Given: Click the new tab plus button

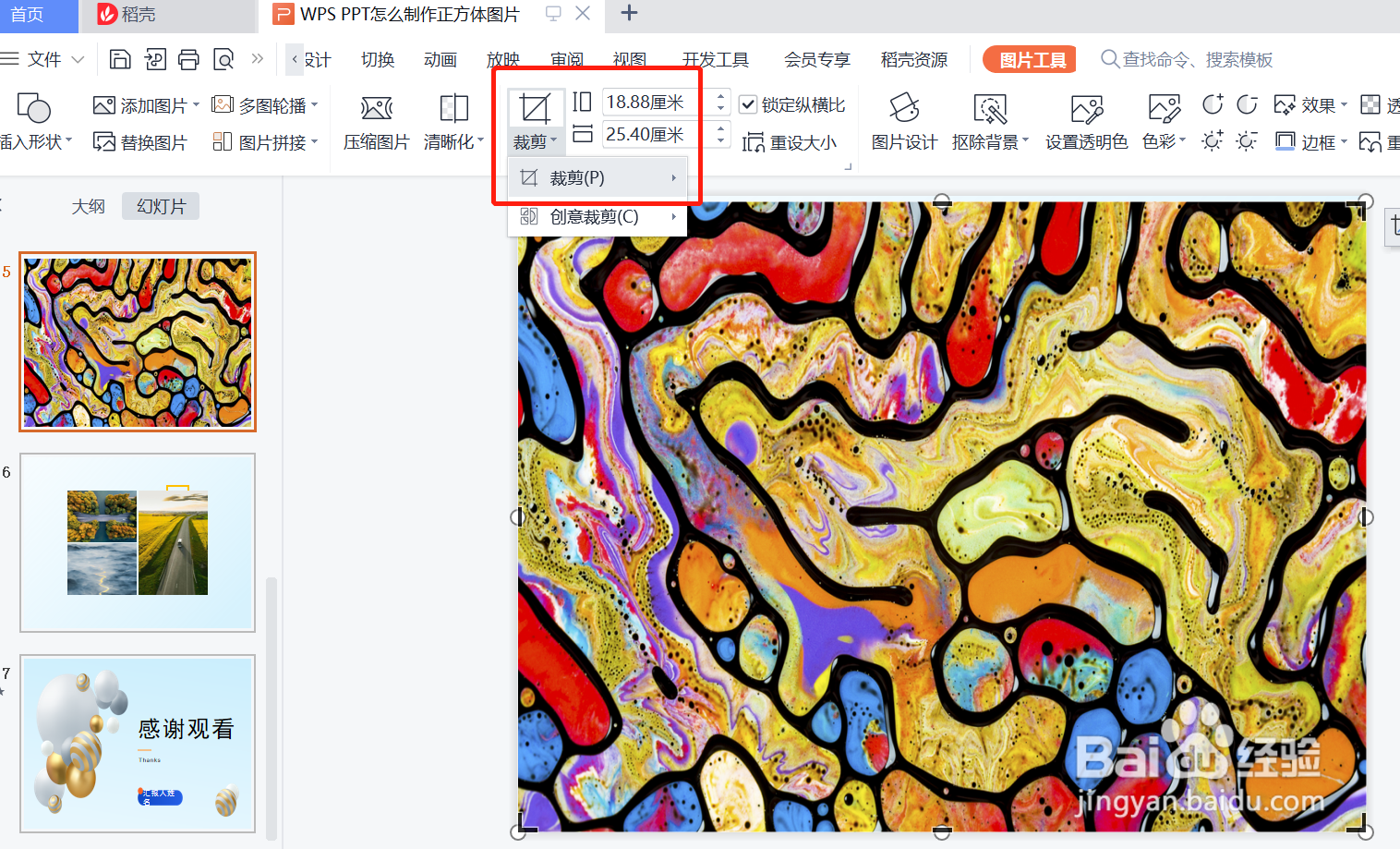Looking at the screenshot, I should click(629, 13).
